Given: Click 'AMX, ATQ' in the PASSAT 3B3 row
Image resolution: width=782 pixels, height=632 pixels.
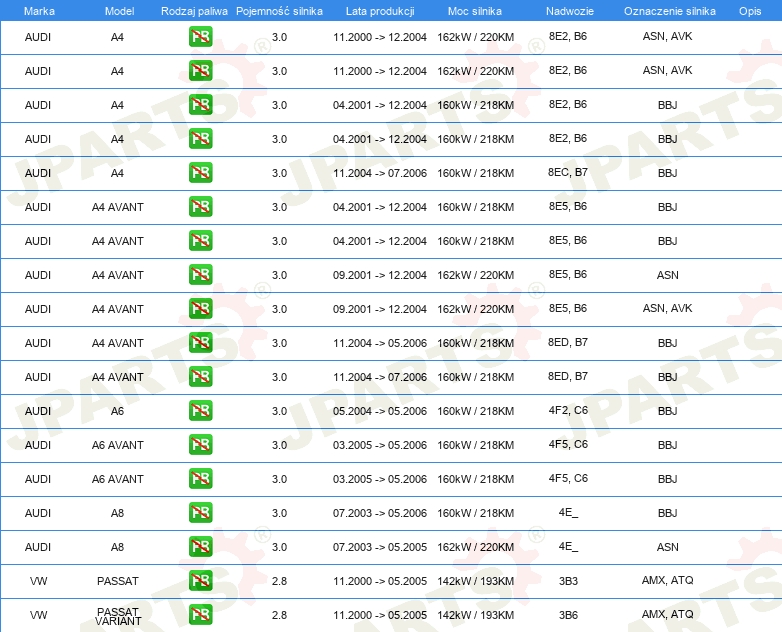Looking at the screenshot, I should [667, 580].
